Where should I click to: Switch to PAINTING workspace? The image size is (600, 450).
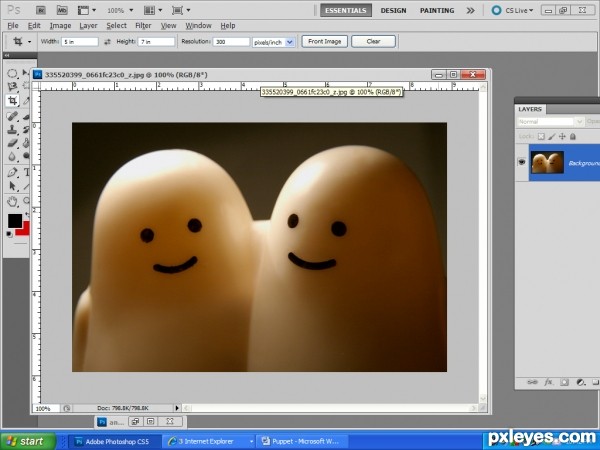437,10
